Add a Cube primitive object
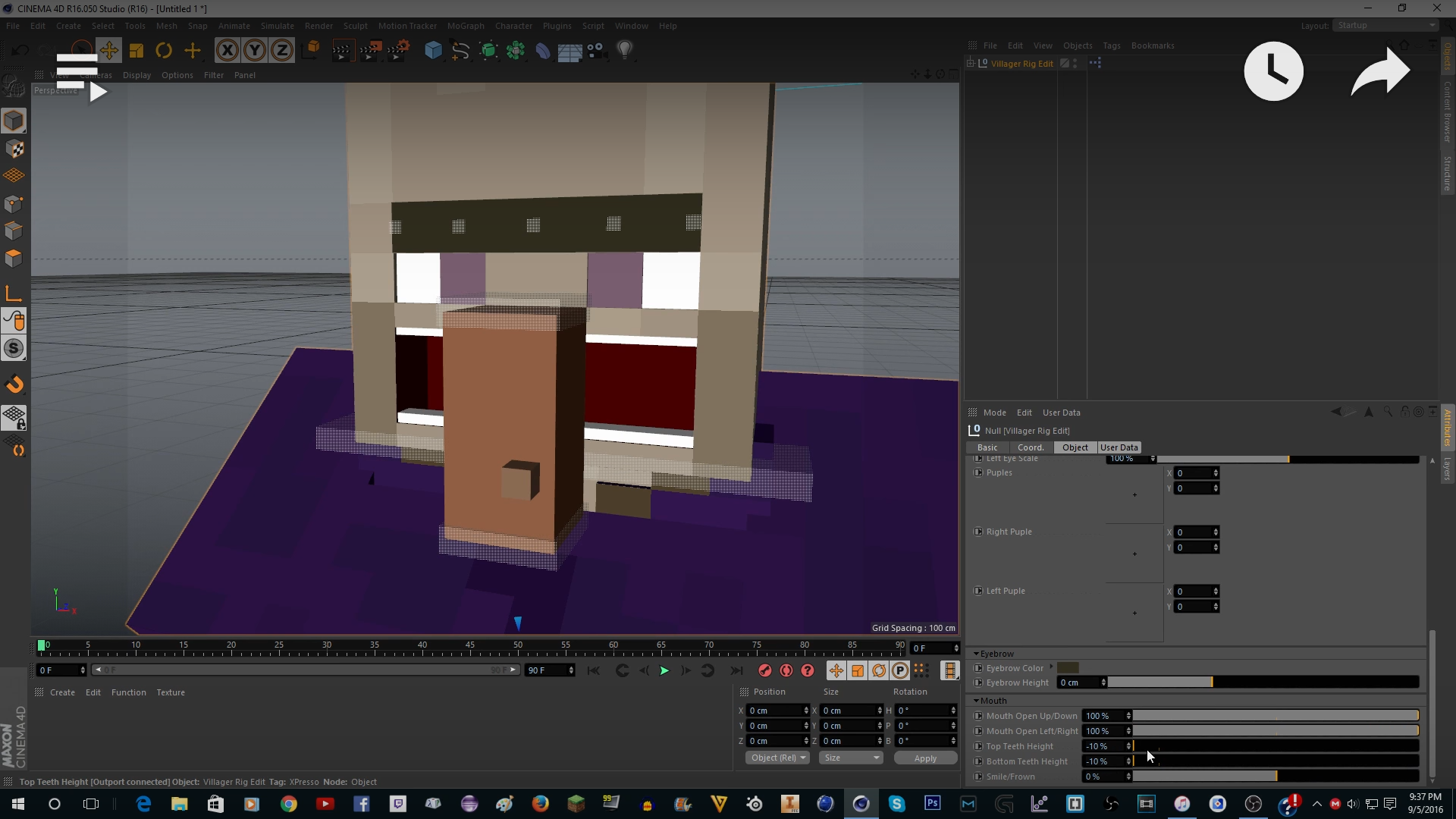 click(433, 51)
